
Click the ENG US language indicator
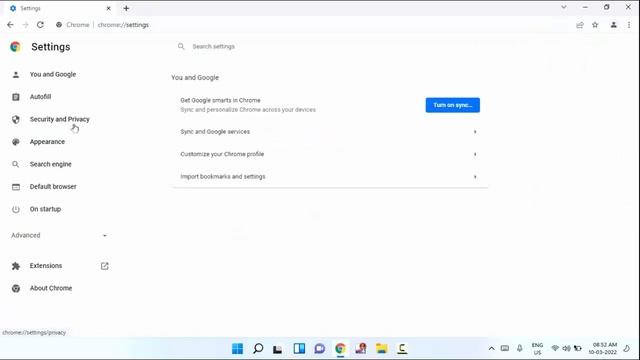(x=538, y=349)
